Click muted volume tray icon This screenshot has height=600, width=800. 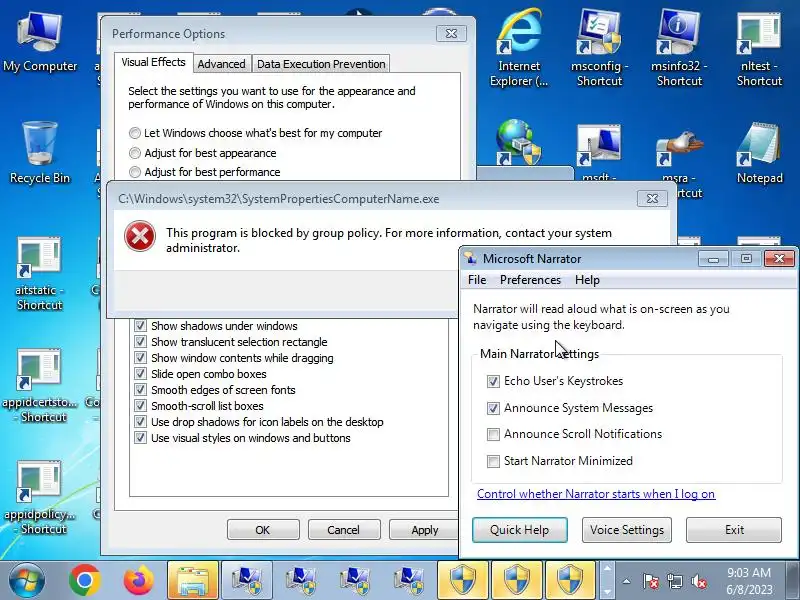click(699, 581)
